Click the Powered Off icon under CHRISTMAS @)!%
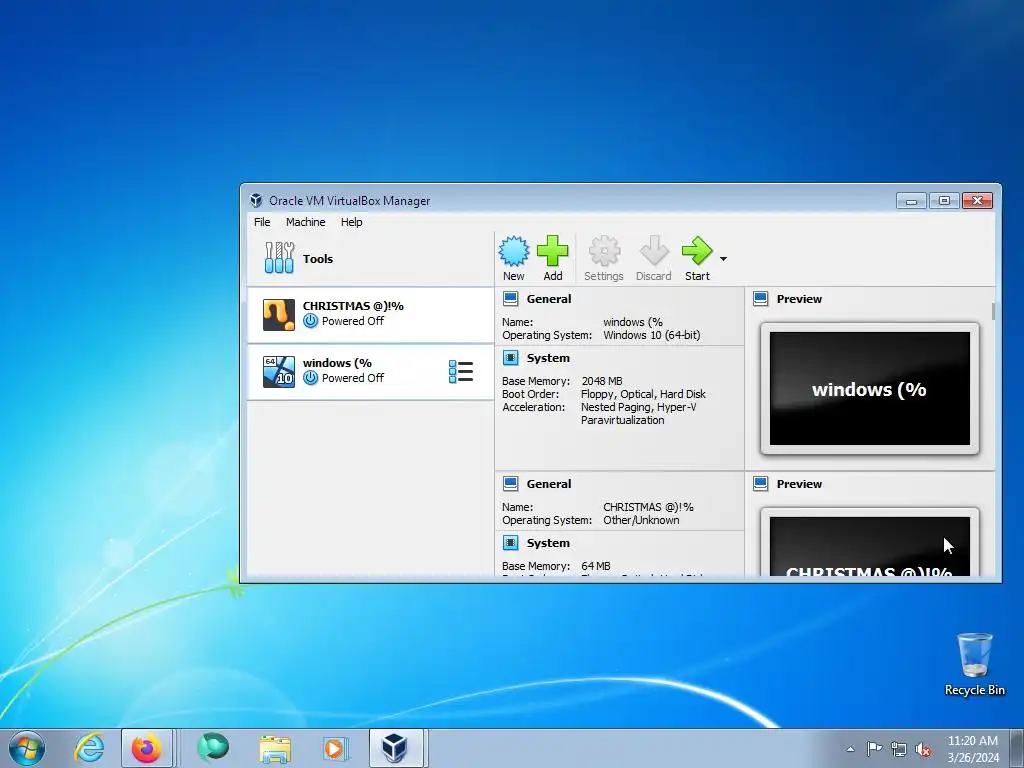 click(311, 321)
